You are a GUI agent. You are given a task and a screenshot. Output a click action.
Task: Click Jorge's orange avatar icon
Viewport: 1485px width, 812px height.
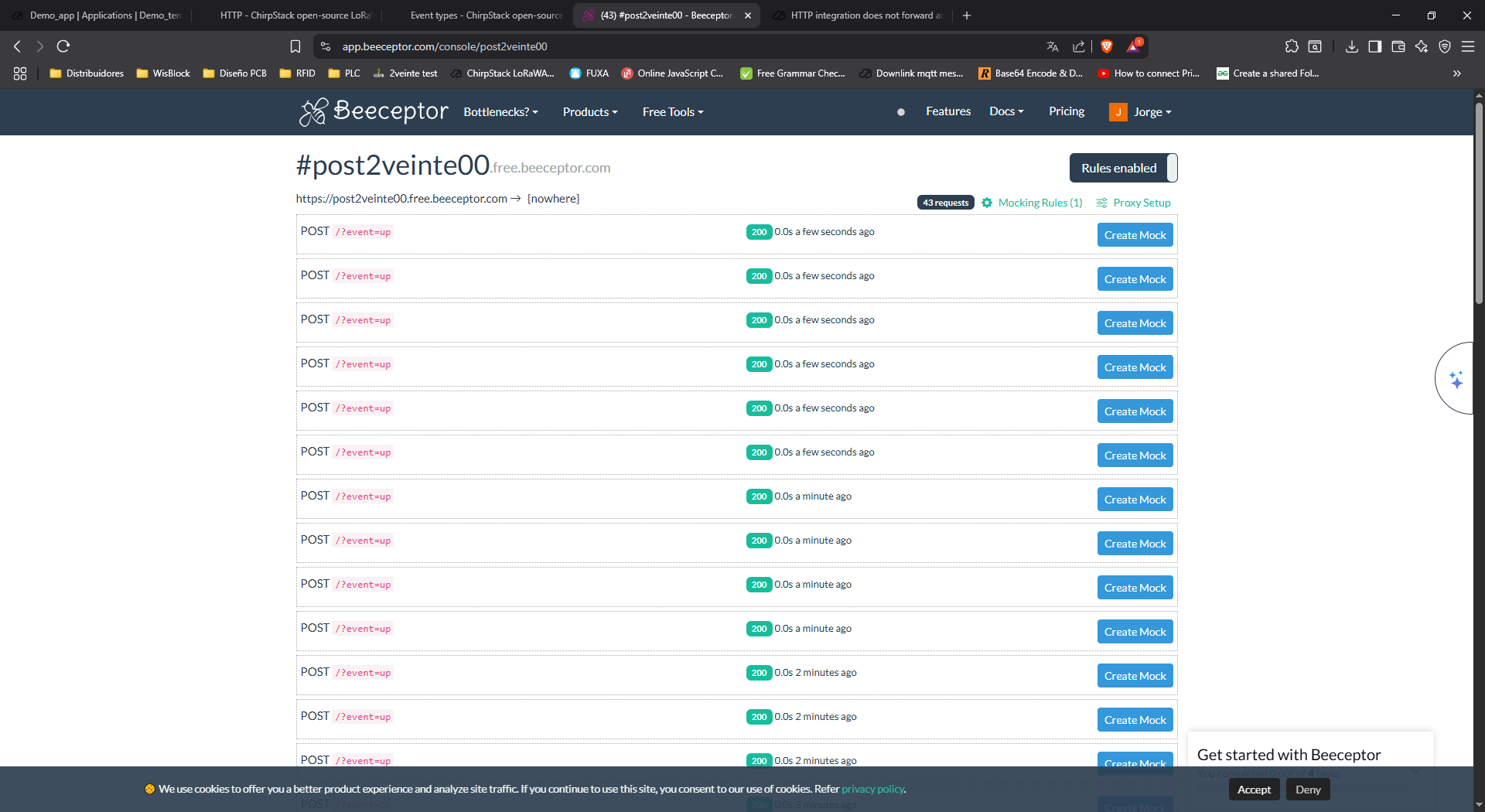[x=1118, y=112]
